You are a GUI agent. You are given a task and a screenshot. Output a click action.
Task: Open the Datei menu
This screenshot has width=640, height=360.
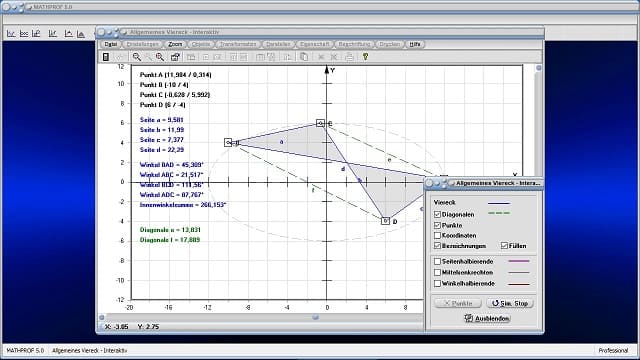click(x=110, y=44)
